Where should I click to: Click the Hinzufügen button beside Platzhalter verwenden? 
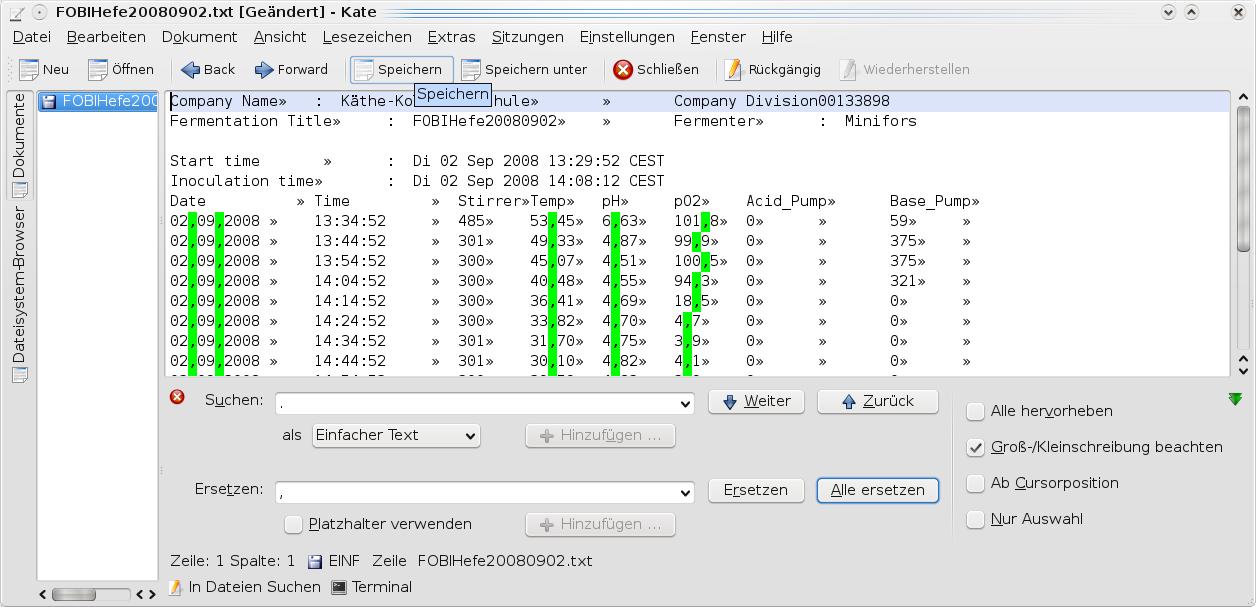click(x=600, y=524)
